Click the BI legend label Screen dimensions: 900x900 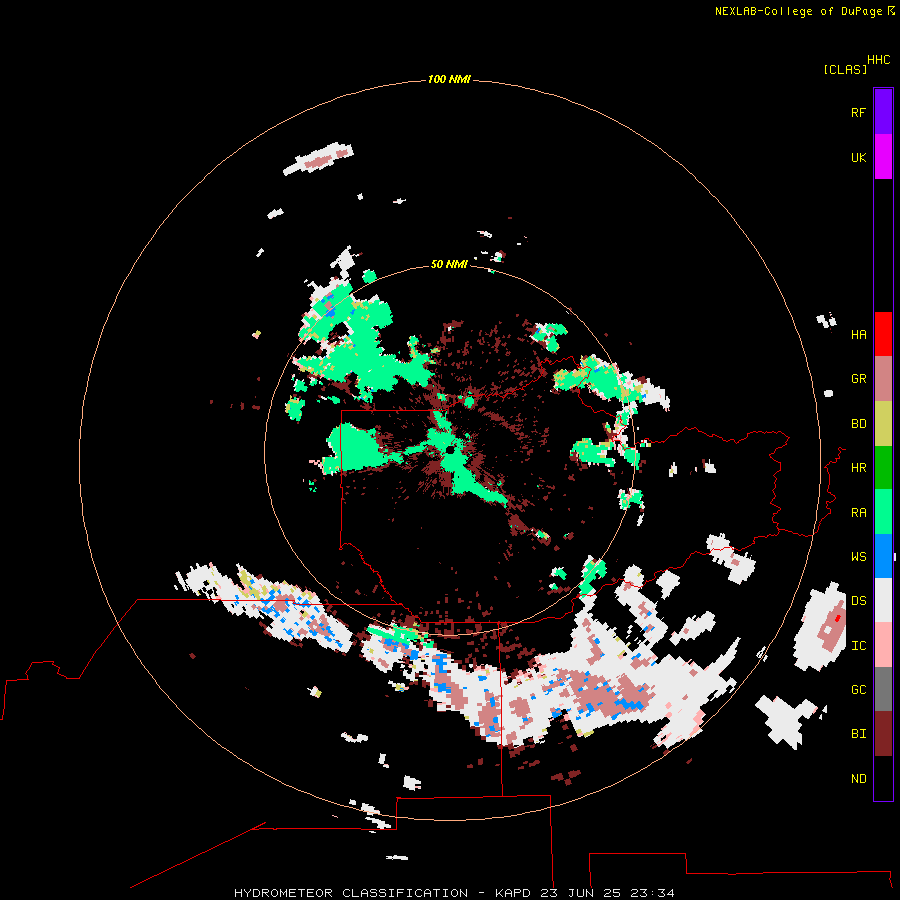858,734
